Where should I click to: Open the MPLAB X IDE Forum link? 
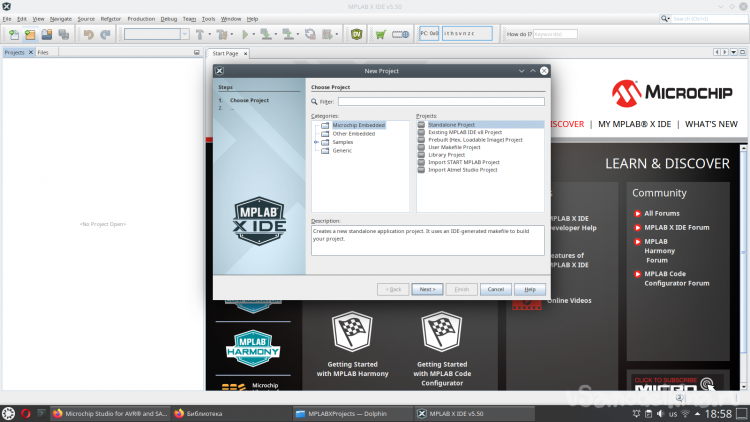click(676, 227)
